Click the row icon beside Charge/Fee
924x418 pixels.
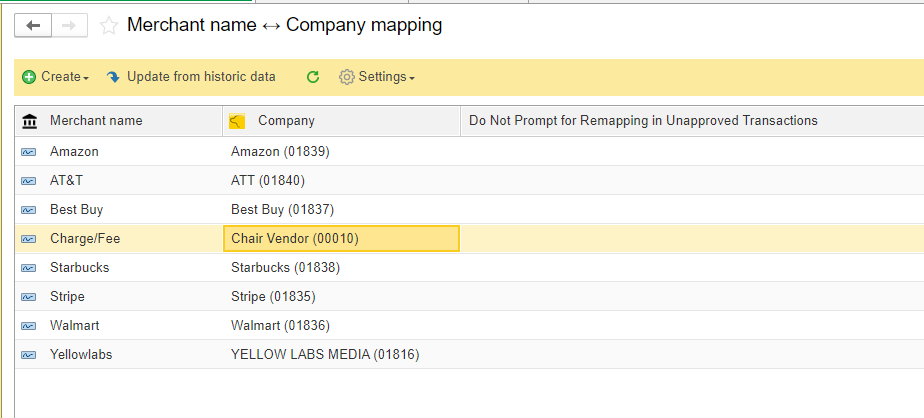click(28, 238)
